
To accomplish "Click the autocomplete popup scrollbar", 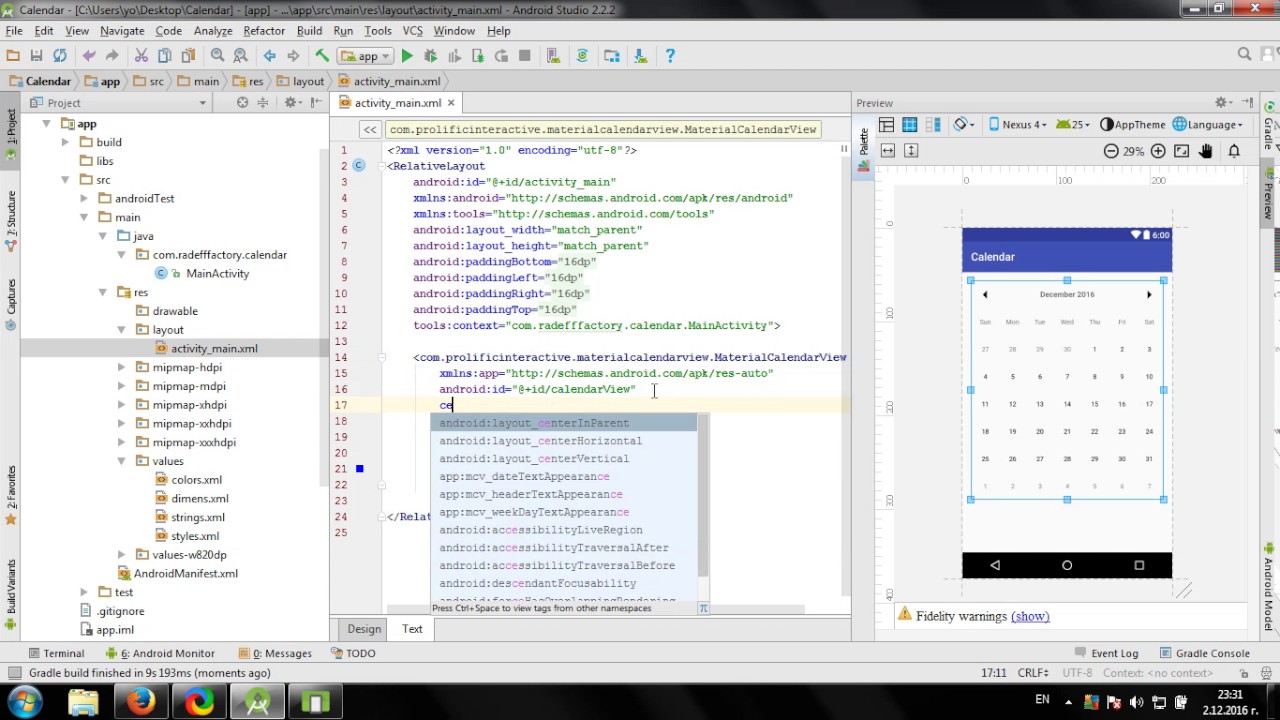I will pyautogui.click(x=702, y=496).
